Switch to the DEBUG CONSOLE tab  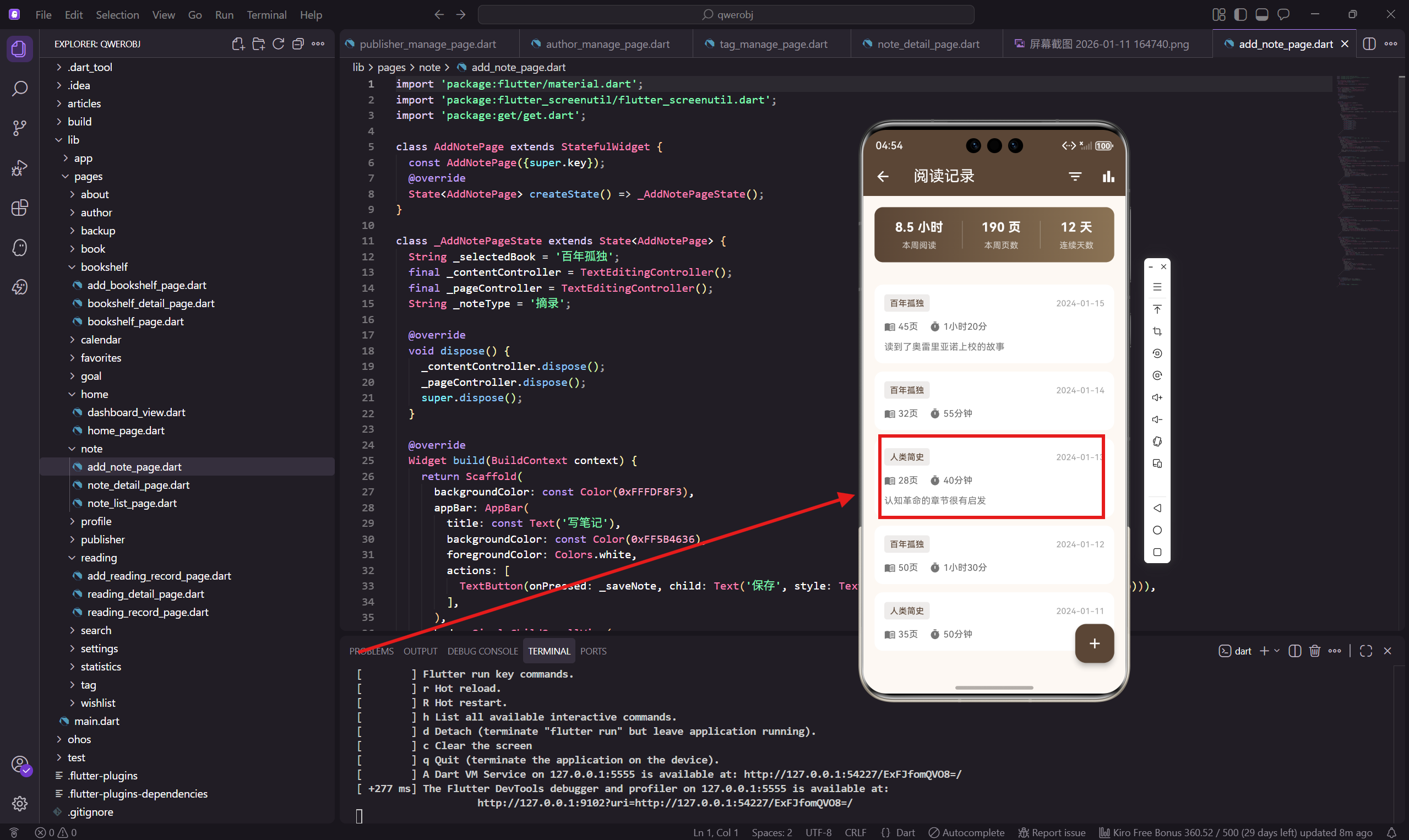pos(482,651)
